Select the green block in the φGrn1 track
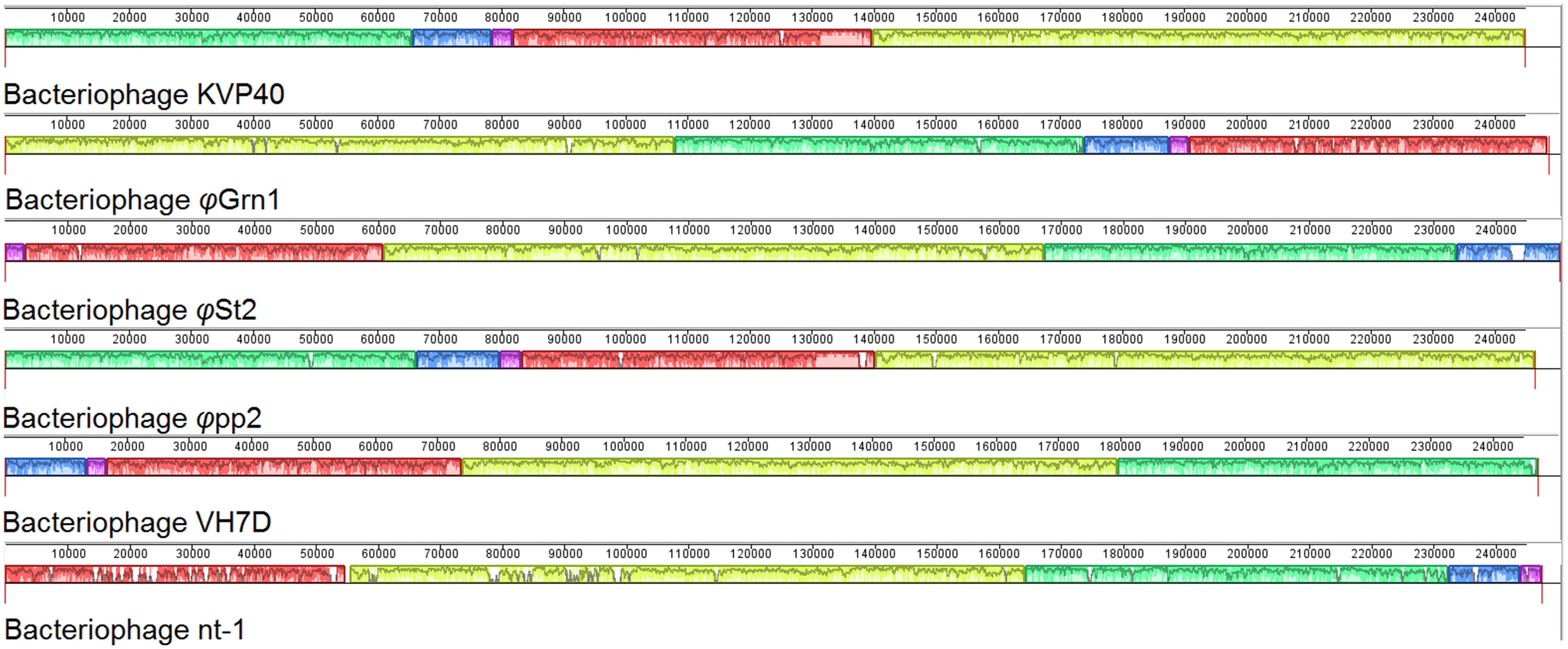 (879, 145)
